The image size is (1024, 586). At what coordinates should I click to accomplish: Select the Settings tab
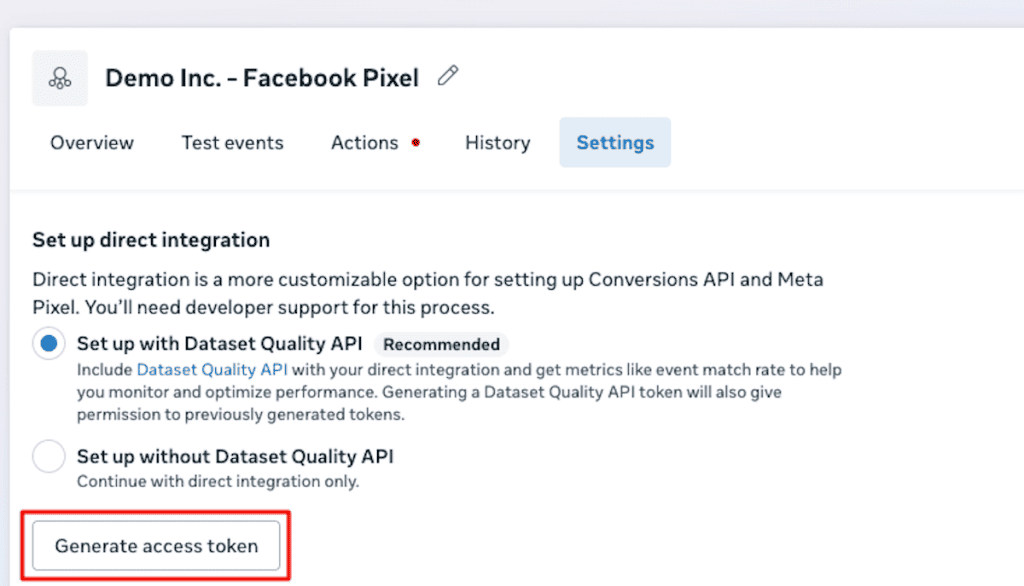tap(615, 142)
